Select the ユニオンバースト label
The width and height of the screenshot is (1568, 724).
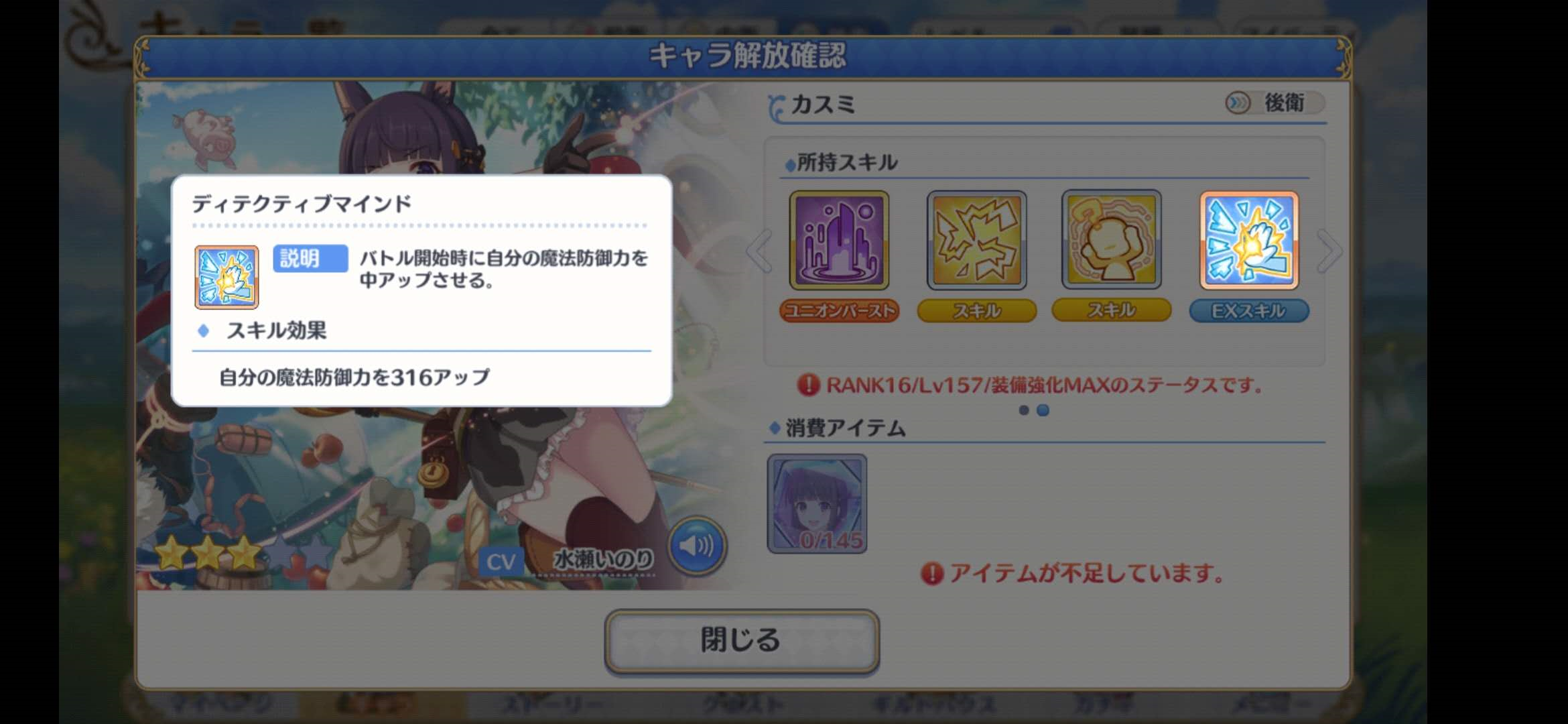[839, 311]
